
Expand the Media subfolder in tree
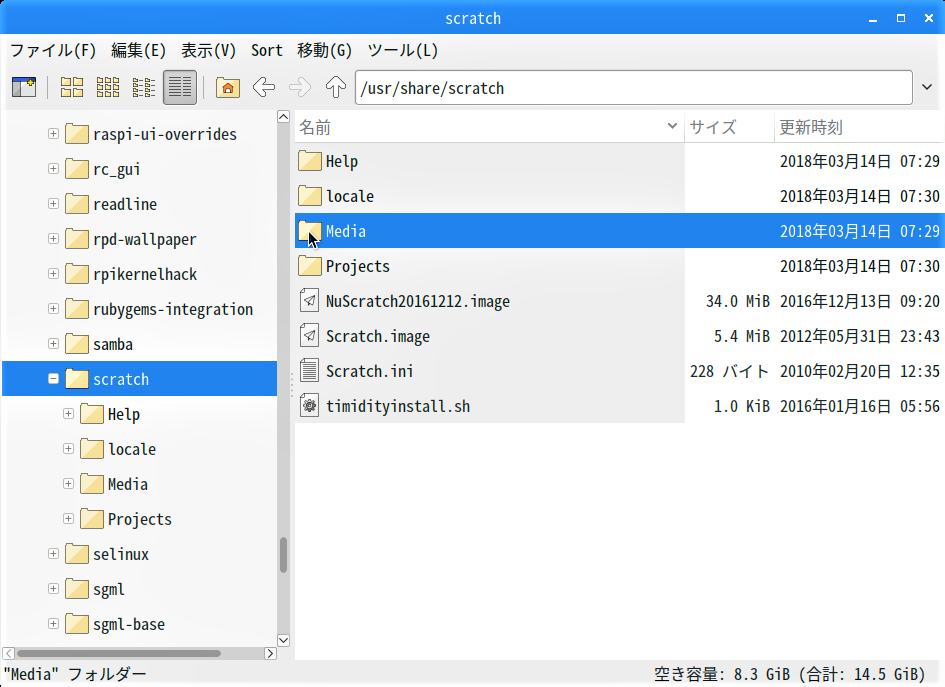pos(68,483)
